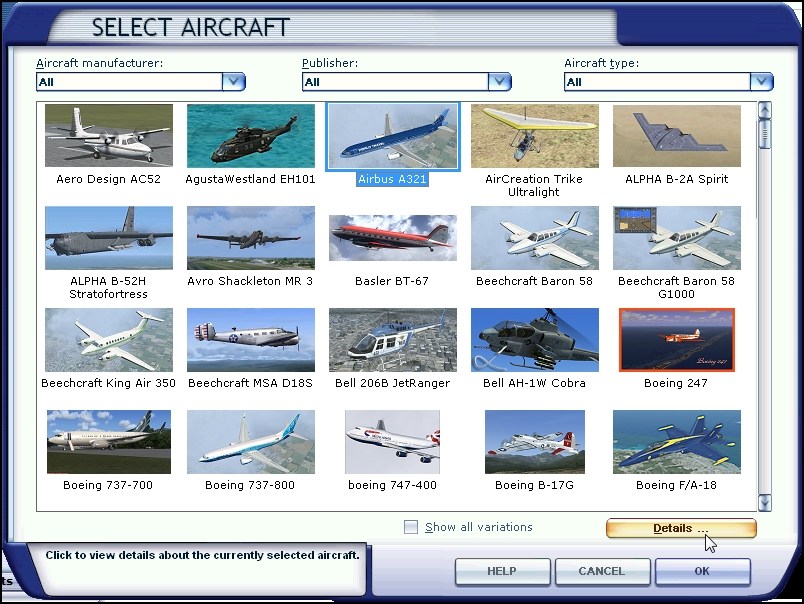Click the aircraft list scroll down arrow
The image size is (804, 604).
[x=764, y=503]
